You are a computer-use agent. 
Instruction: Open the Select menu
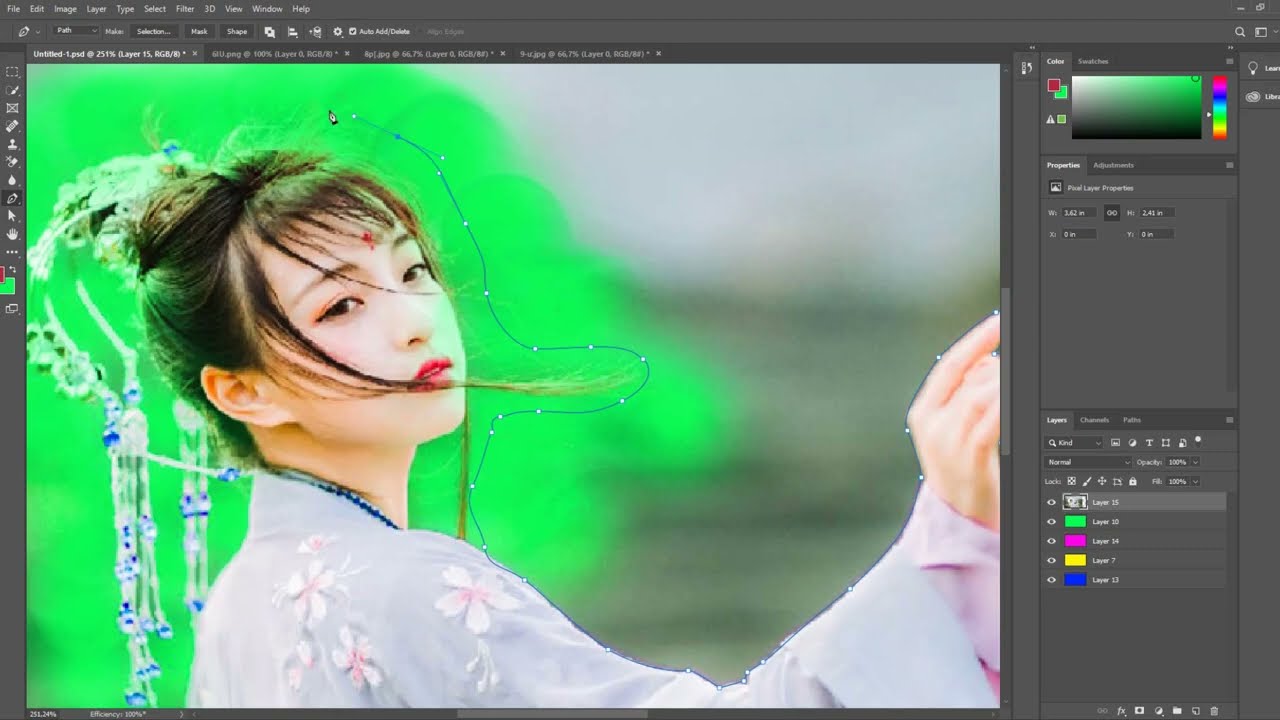click(x=155, y=9)
